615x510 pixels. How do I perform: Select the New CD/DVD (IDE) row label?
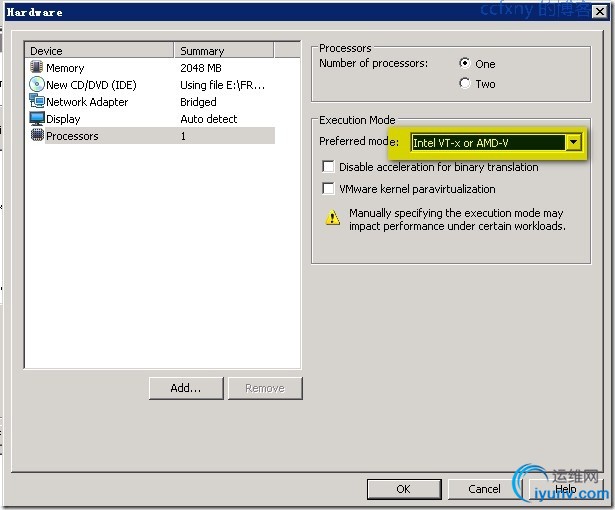pos(91,85)
